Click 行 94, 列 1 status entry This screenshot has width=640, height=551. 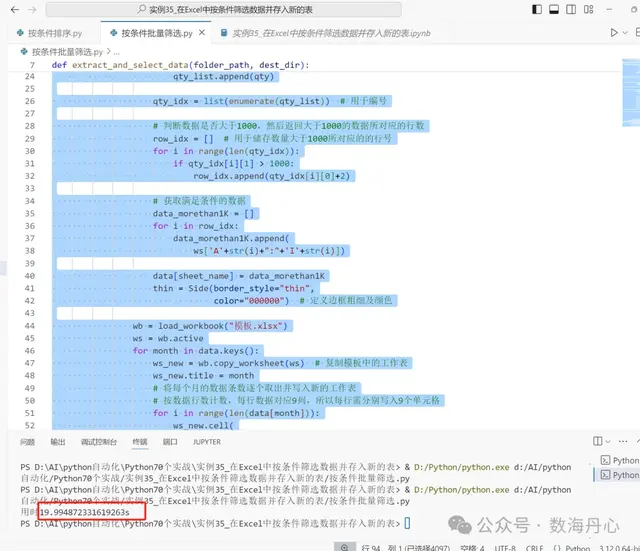(x=405, y=548)
